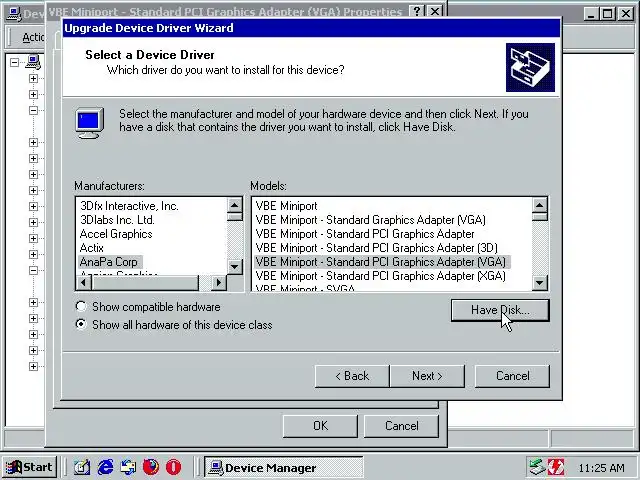The width and height of the screenshot is (640, 480).
Task: Select manufacturer Accel Graphics
Action: [116, 234]
